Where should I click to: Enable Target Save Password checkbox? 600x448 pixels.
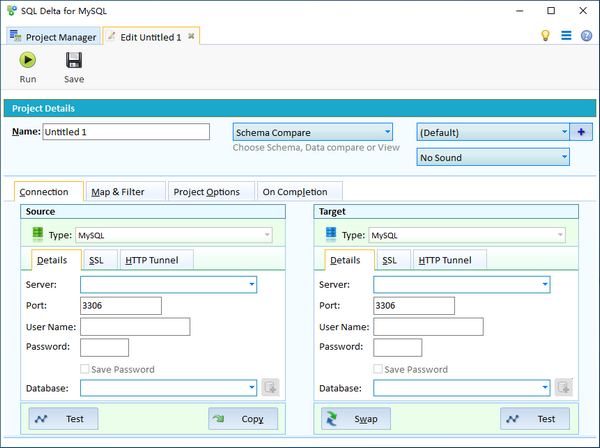pyautogui.click(x=378, y=369)
